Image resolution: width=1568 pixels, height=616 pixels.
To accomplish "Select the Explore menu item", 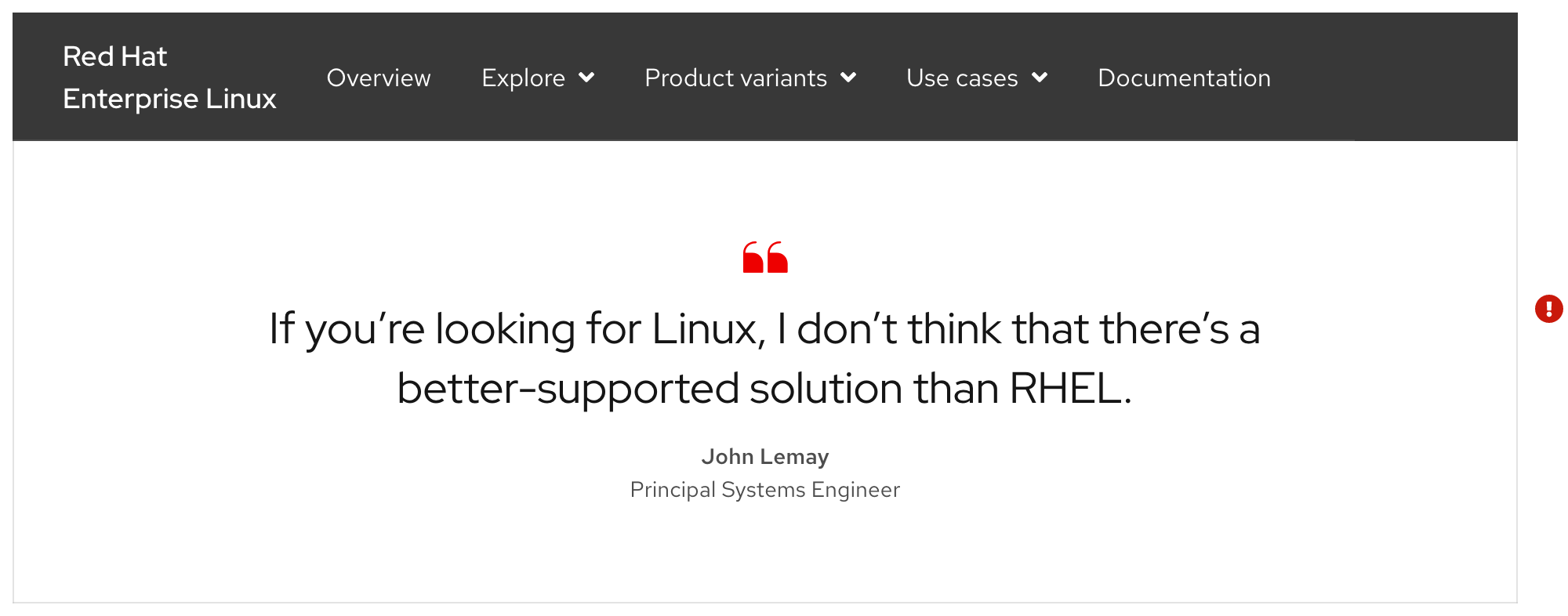I will tap(523, 78).
